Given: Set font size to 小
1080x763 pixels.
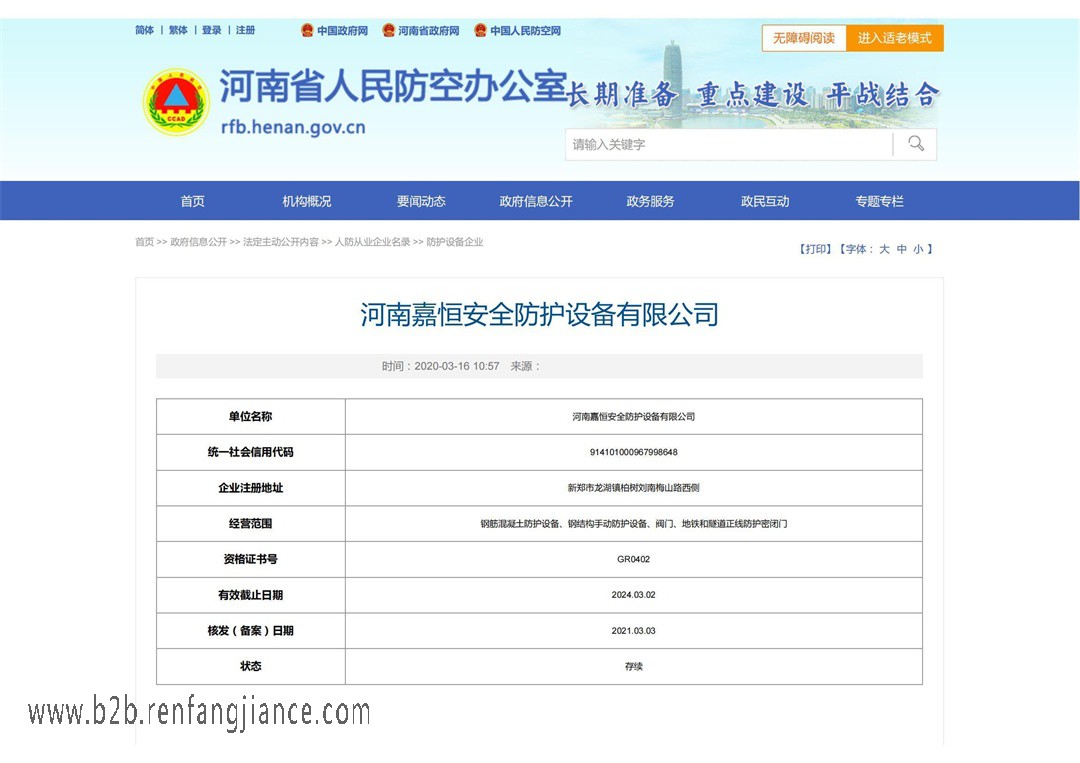Looking at the screenshot, I should (x=918, y=249).
